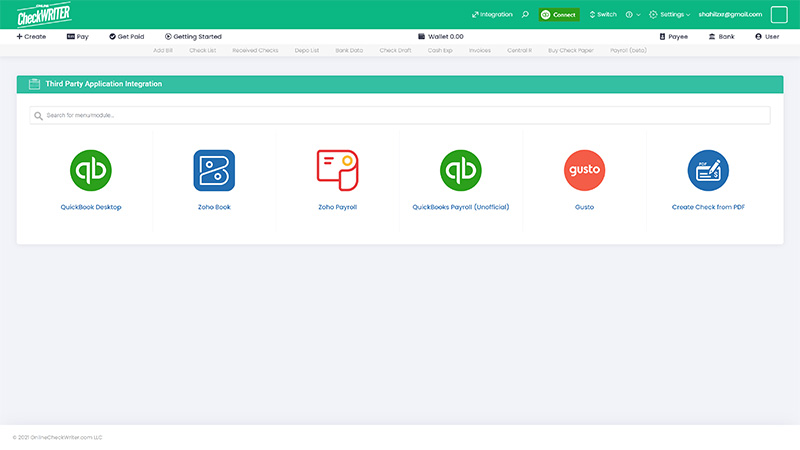Image resolution: width=800 pixels, height=450 pixels.
Task: Open the Get Paid menu
Action: 126,36
